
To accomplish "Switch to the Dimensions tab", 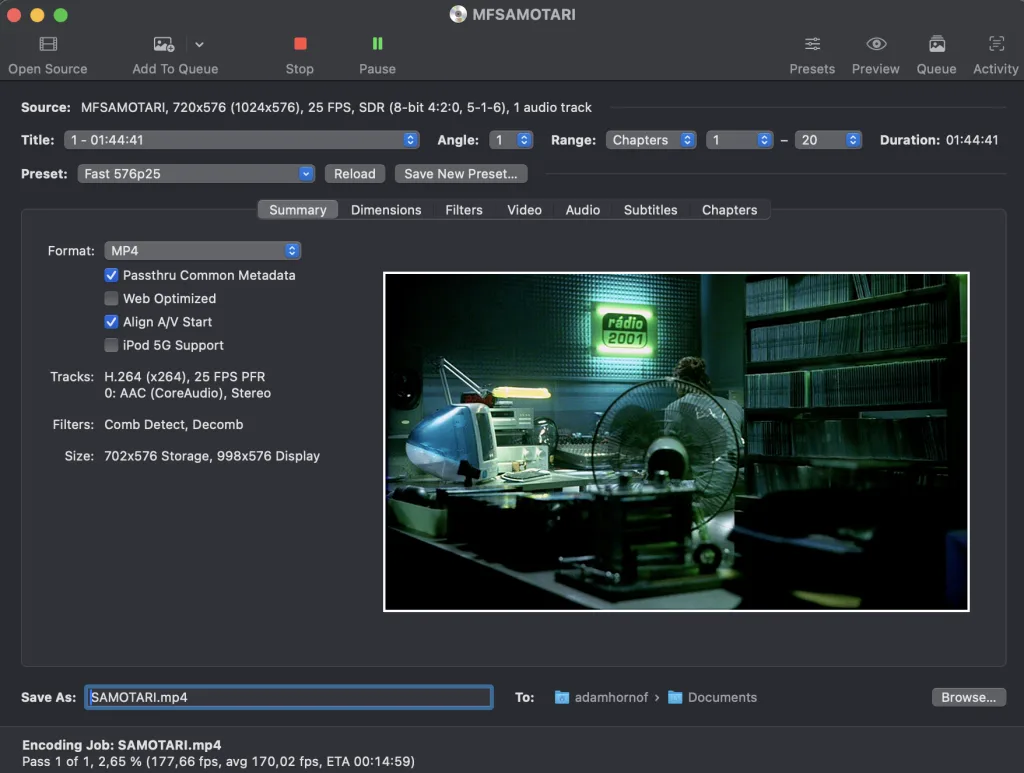I will [386, 210].
